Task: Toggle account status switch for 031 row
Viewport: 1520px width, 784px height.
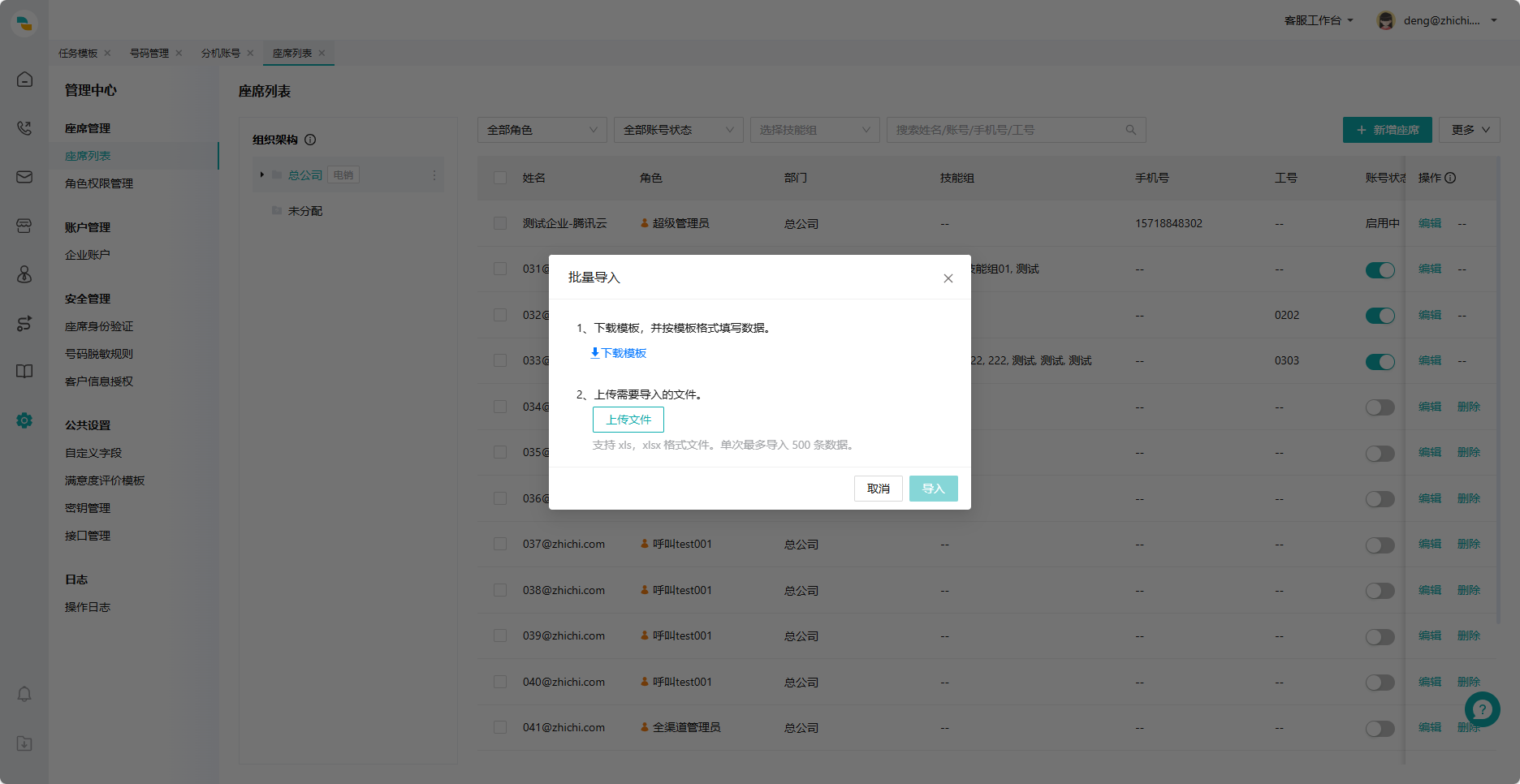Action: (x=1380, y=269)
